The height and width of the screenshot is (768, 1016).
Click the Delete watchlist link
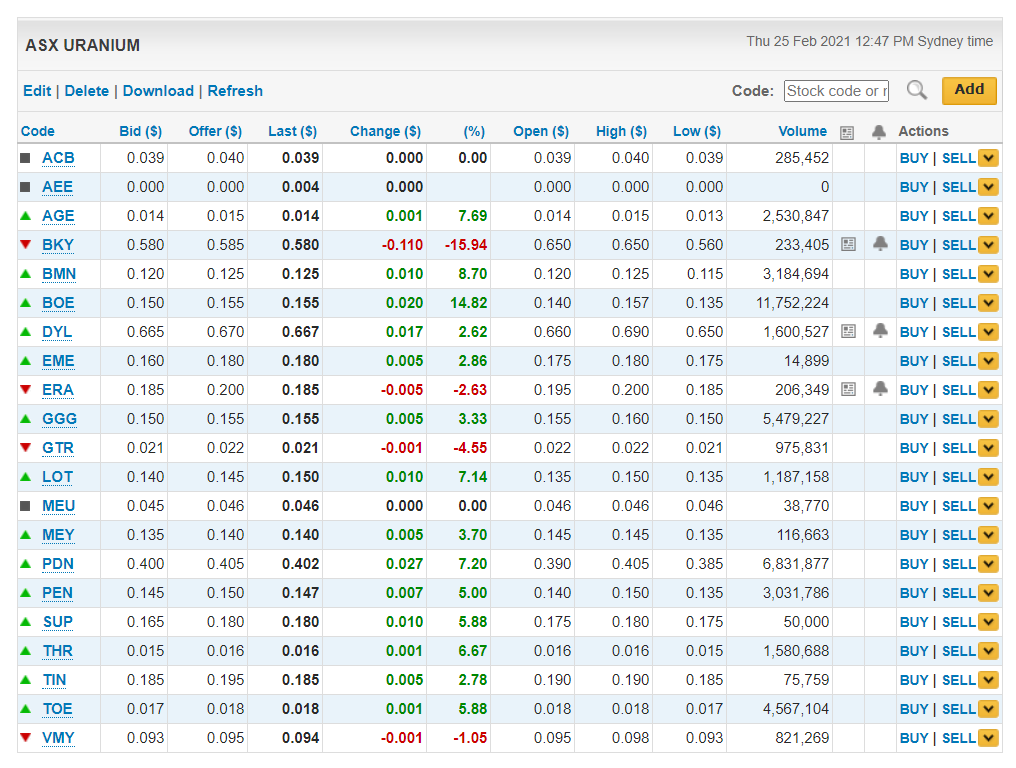coord(86,91)
